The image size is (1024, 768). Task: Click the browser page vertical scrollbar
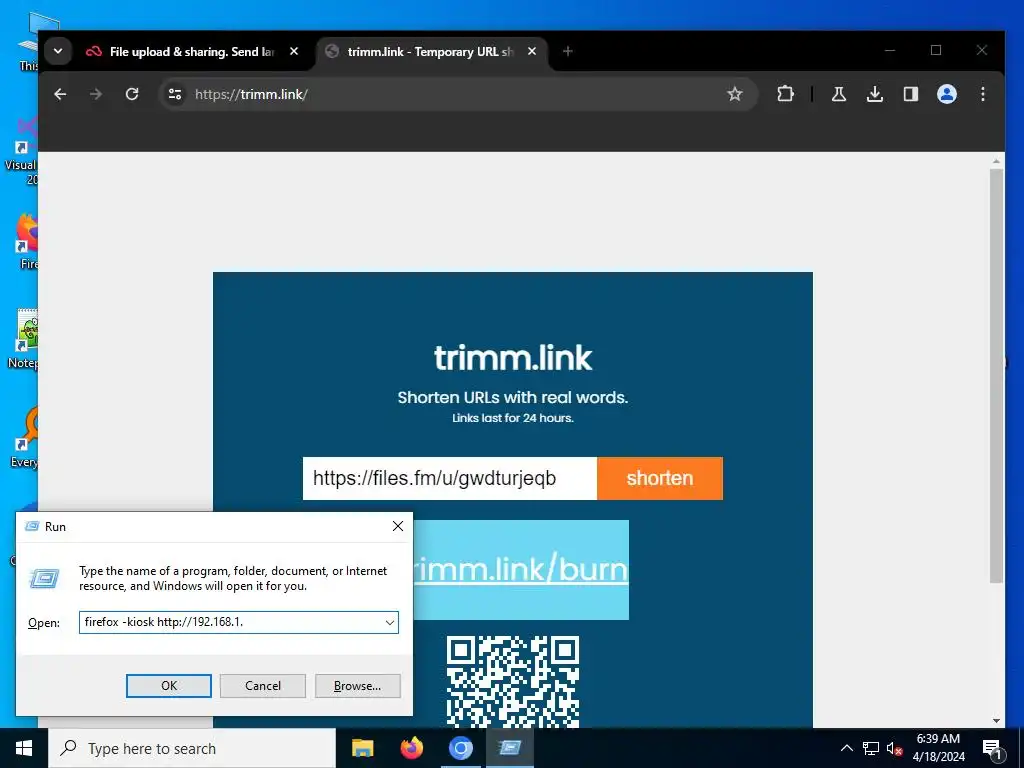click(x=996, y=376)
